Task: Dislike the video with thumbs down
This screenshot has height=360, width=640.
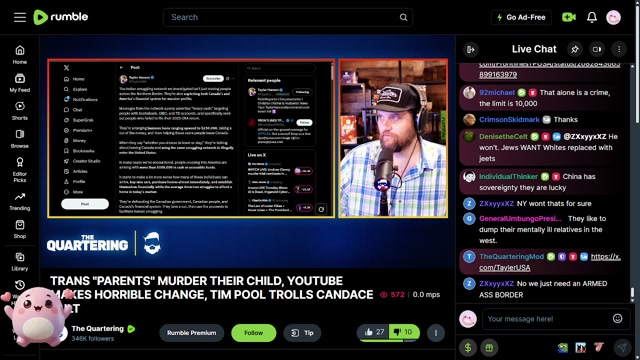Action: (x=404, y=332)
